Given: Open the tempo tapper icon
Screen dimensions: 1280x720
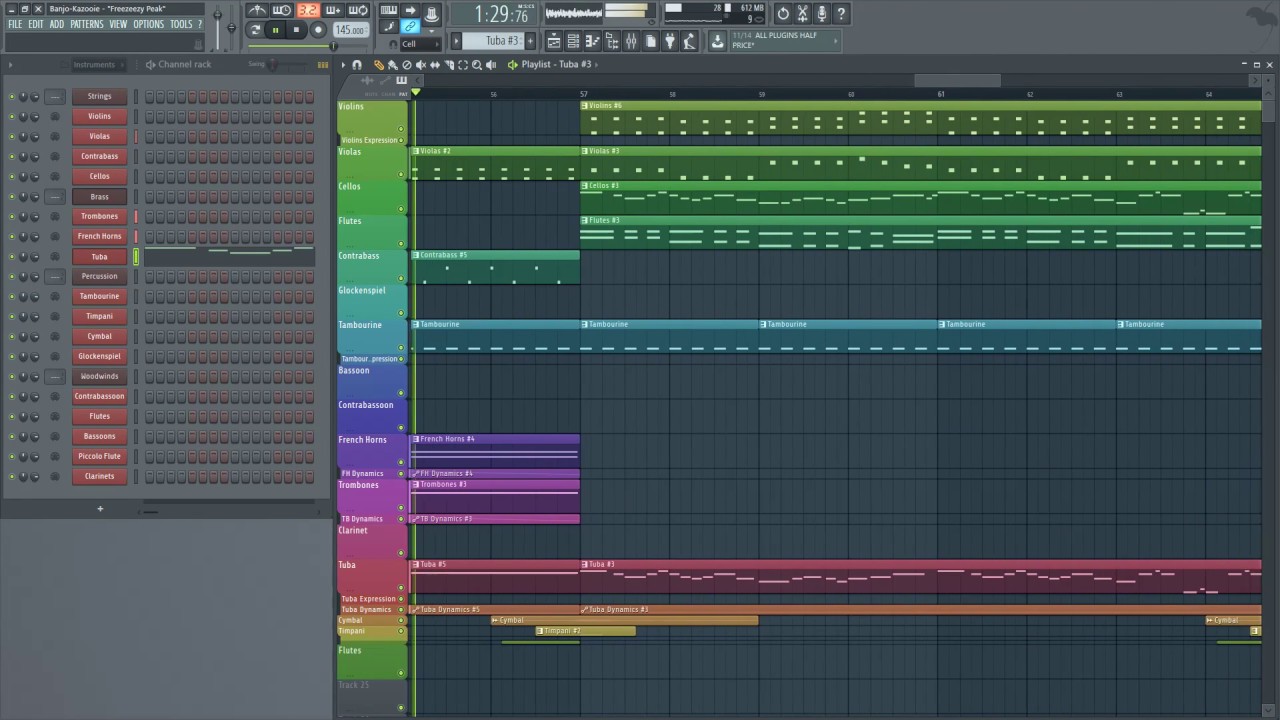Looking at the screenshot, I should [x=689, y=41].
